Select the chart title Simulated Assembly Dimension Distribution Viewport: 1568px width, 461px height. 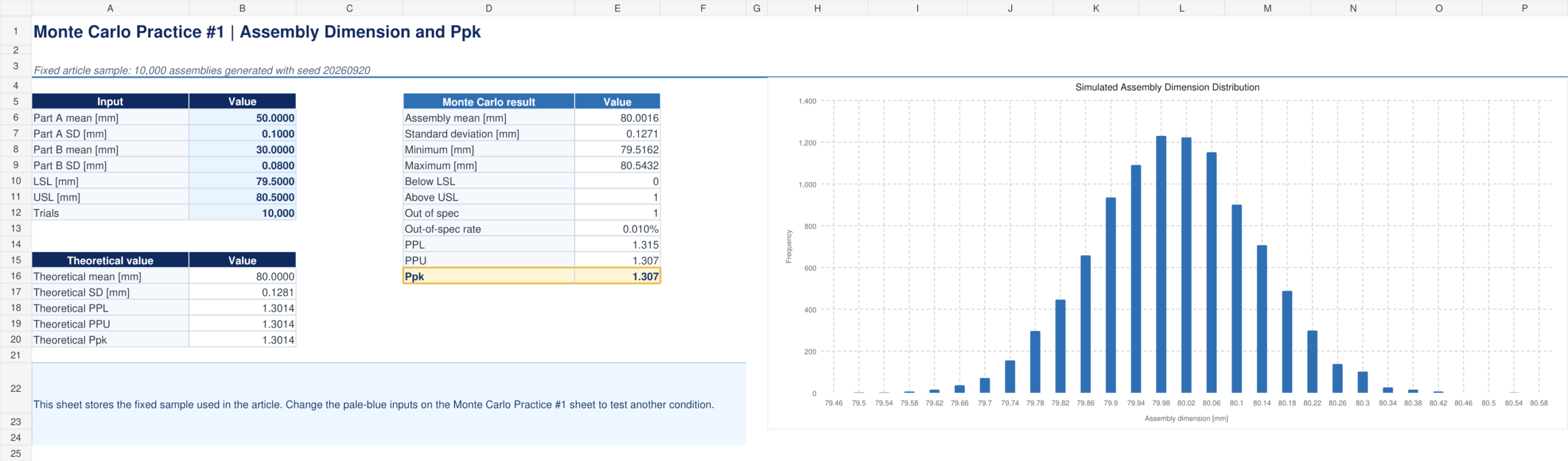[1167, 87]
